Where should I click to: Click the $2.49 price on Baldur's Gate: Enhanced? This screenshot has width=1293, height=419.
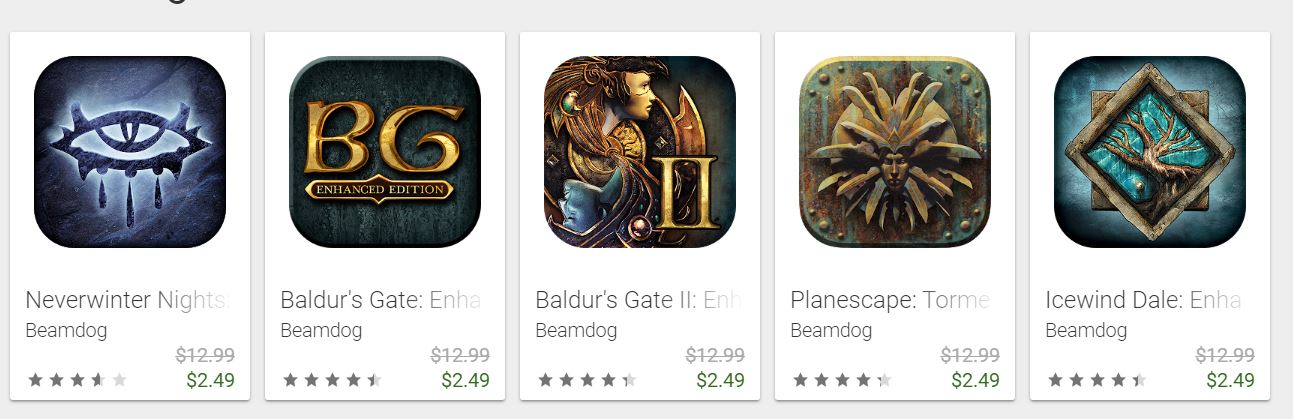tap(466, 380)
